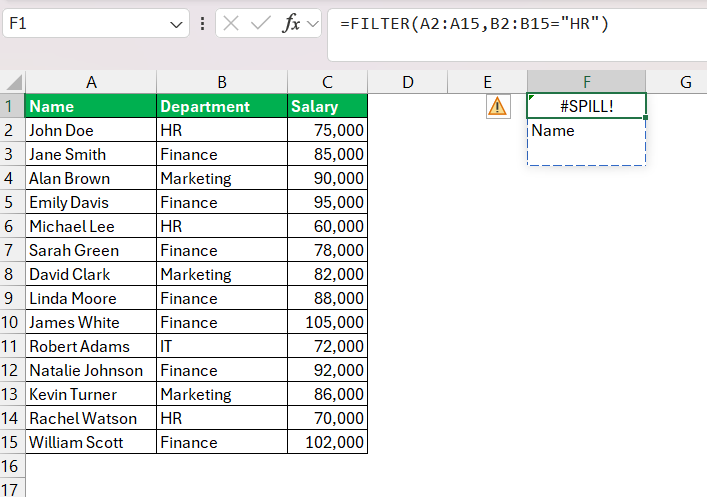
Task: Click the Name header cell in A1
Action: point(91,106)
